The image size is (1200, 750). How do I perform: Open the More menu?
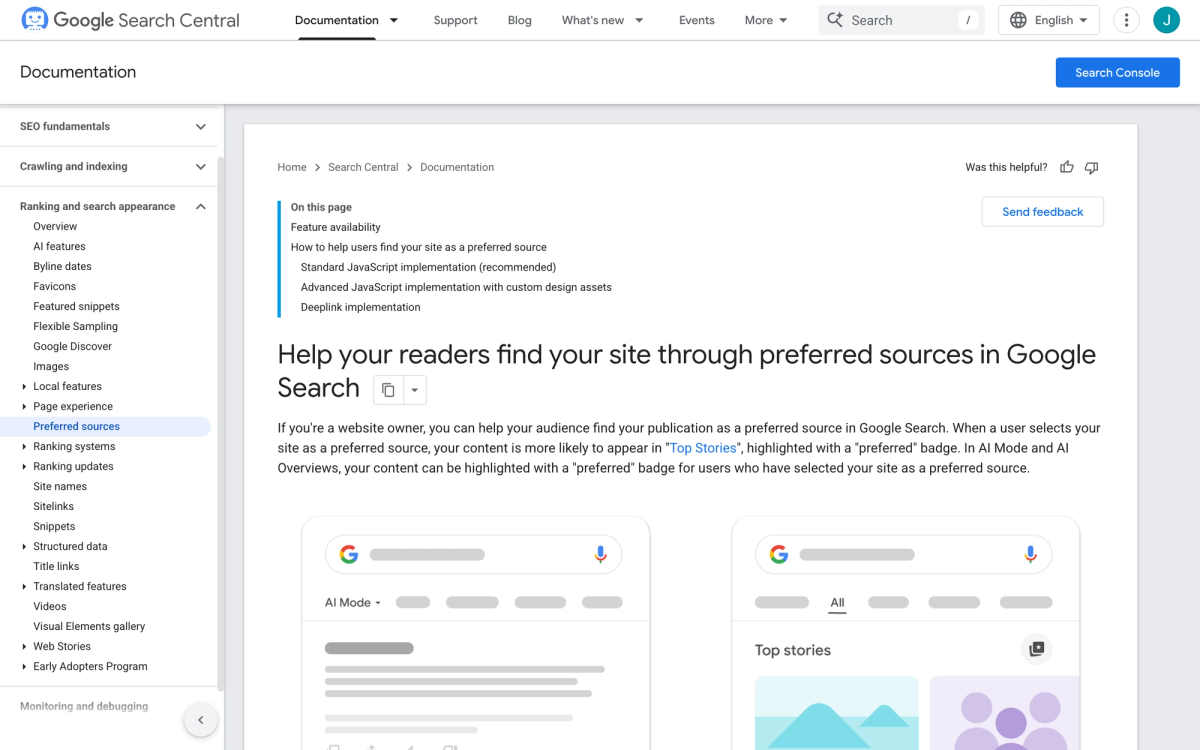pyautogui.click(x=767, y=20)
